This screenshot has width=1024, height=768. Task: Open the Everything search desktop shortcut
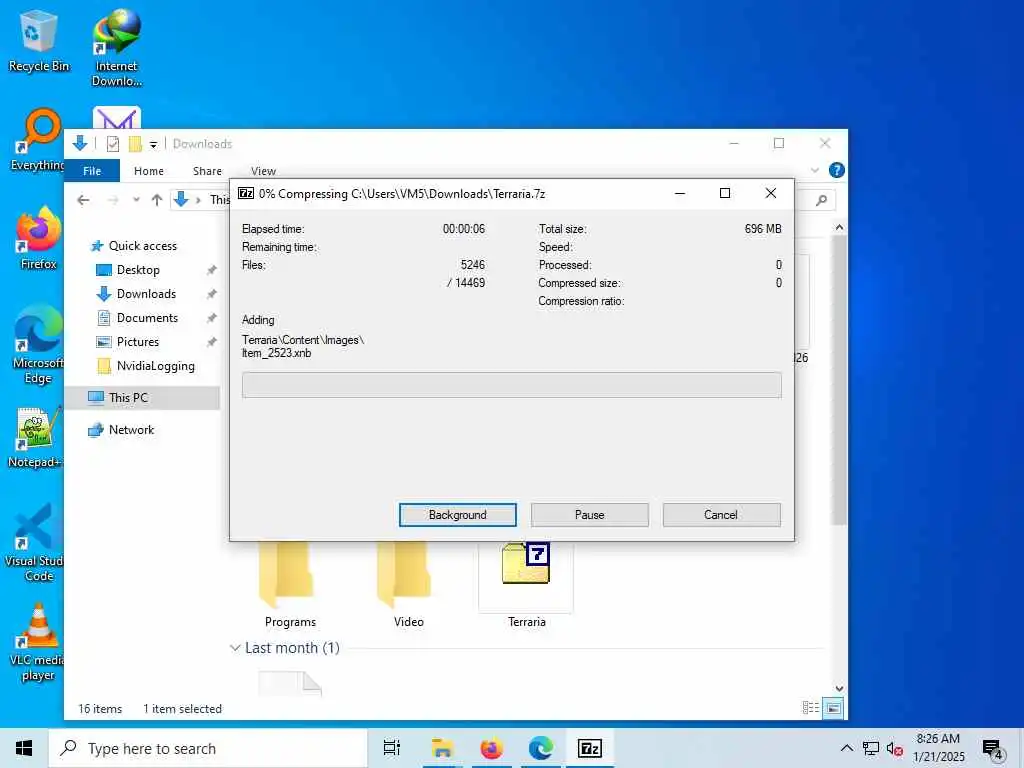point(38,139)
